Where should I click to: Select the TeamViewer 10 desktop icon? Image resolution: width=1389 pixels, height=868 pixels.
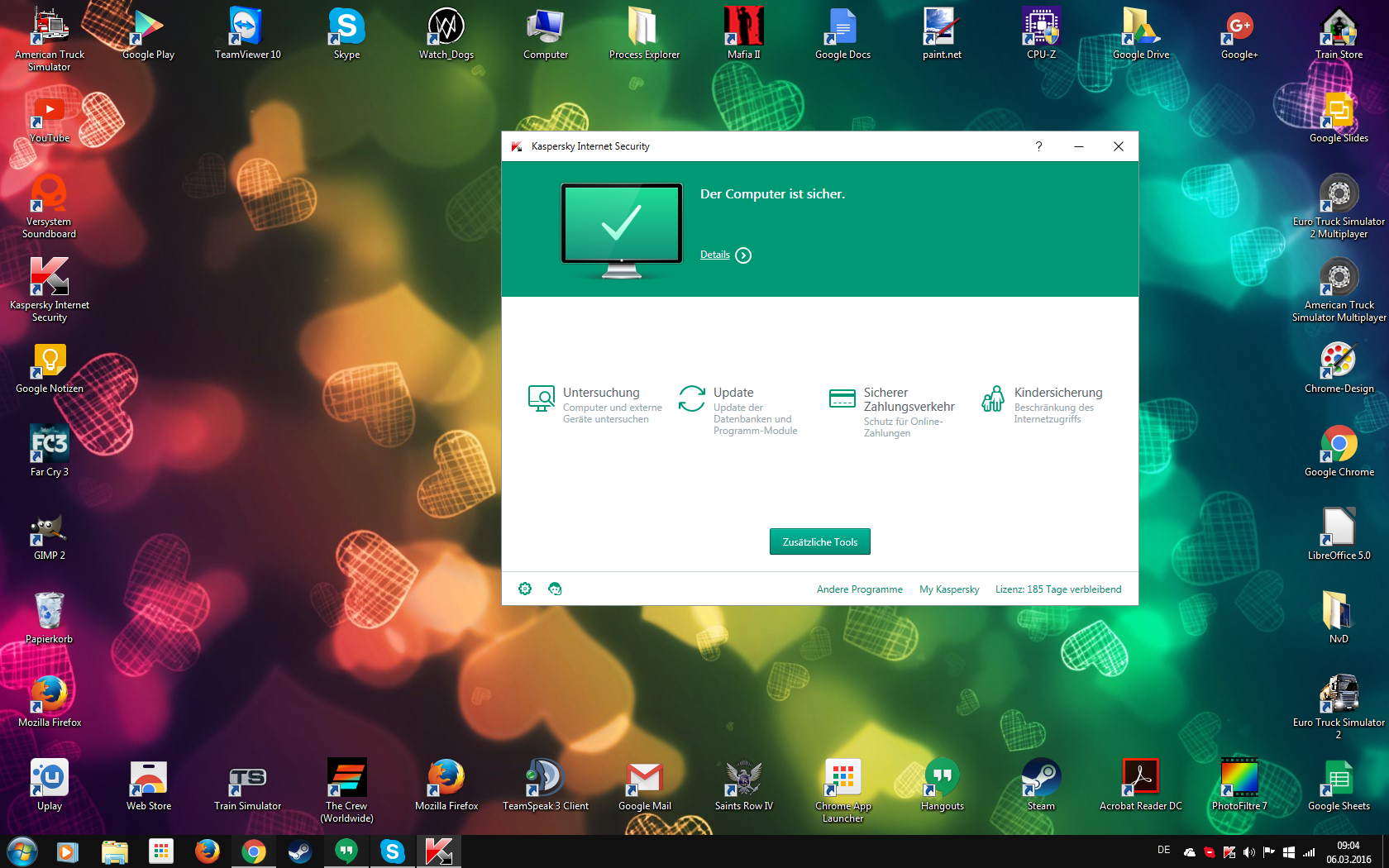click(x=248, y=33)
